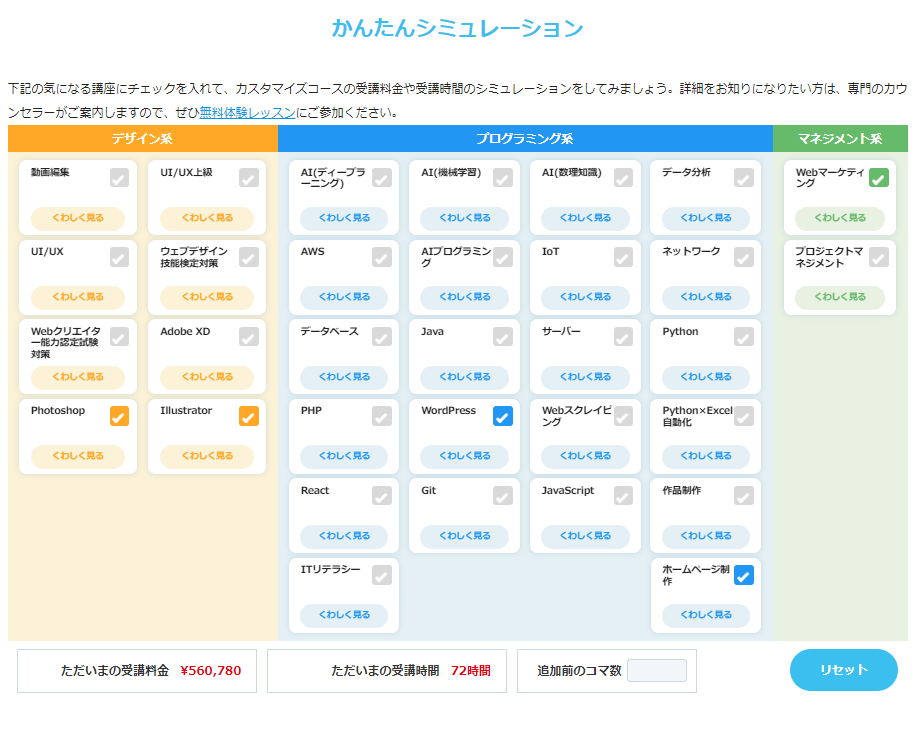Check the 作品制作 checkbox
918x731 pixels.
tap(744, 496)
